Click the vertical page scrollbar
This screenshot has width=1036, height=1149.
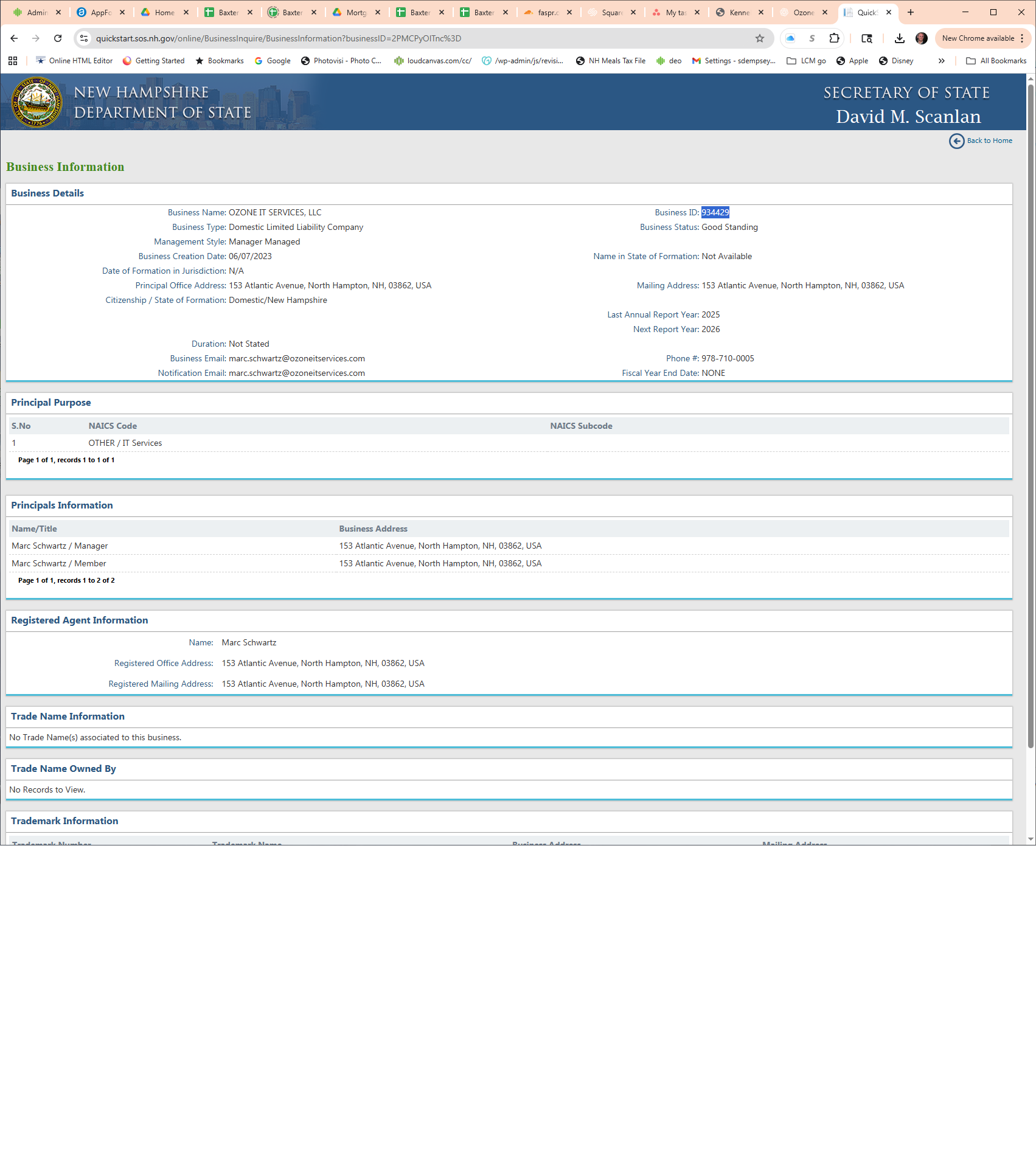click(x=1031, y=426)
